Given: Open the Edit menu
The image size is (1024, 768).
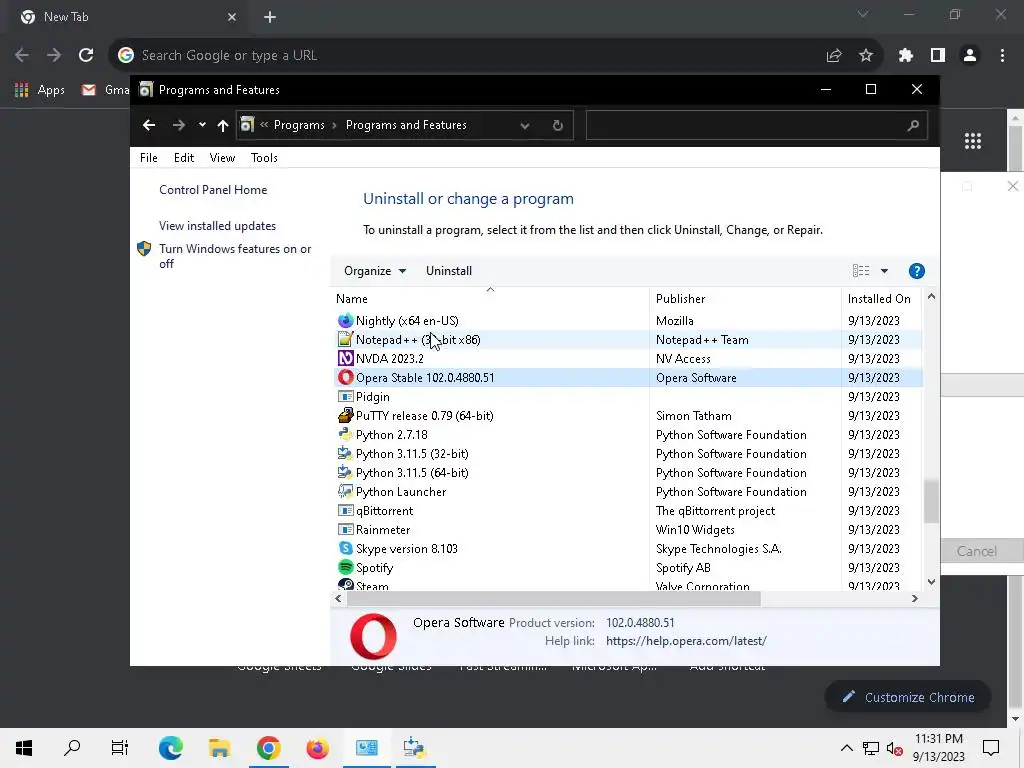Looking at the screenshot, I should click(184, 158).
